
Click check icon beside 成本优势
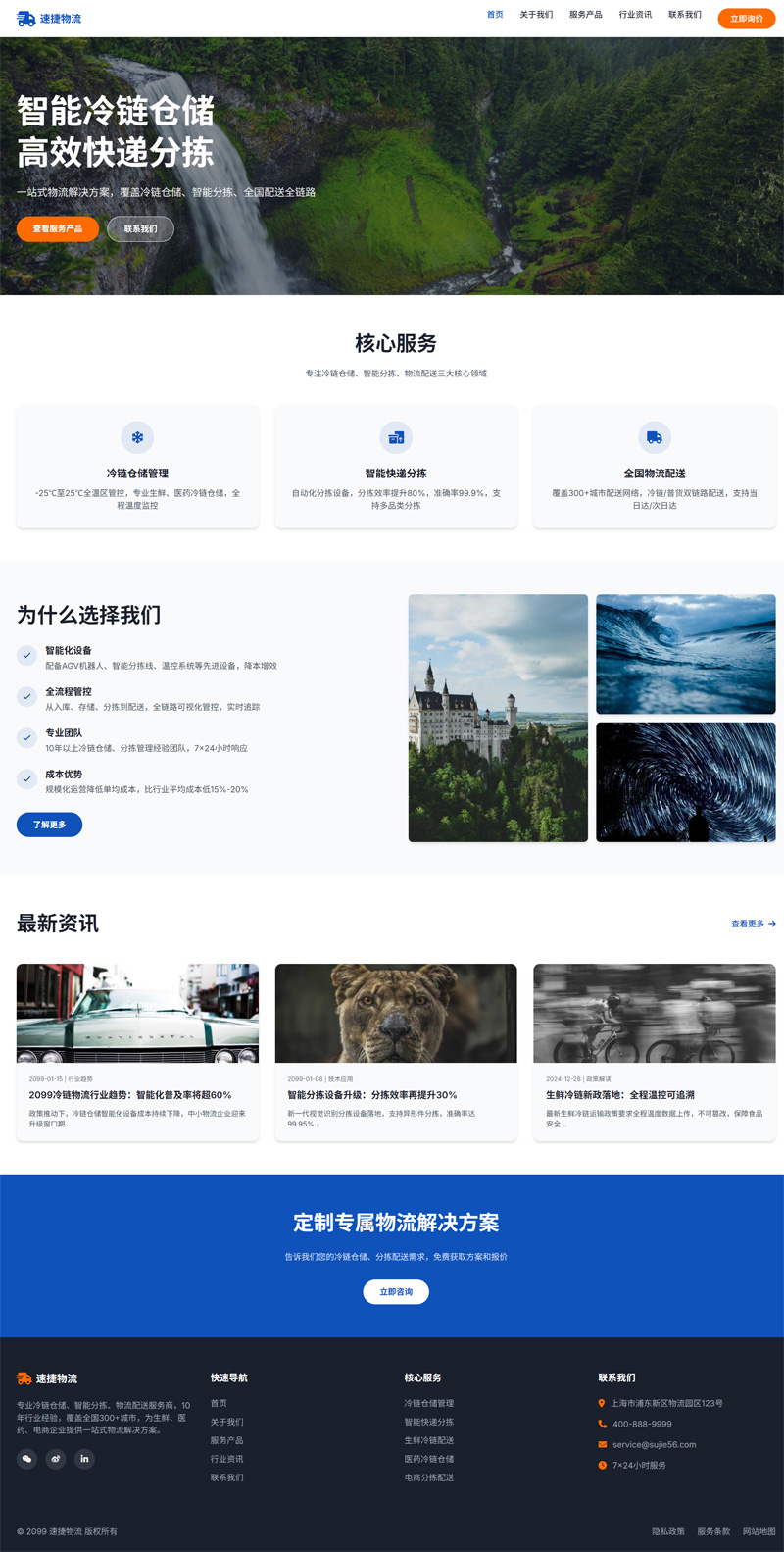26,778
